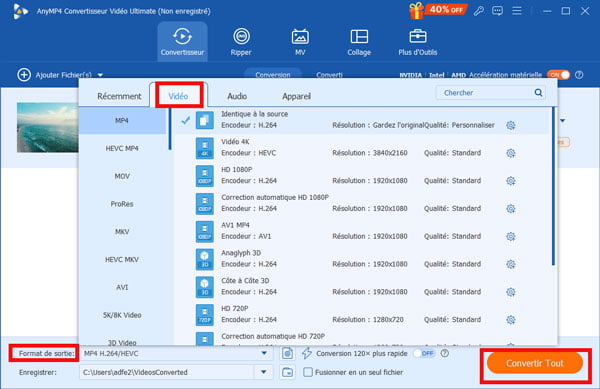Click the Convertir Tout button
Viewport: 600px width, 389px height.
(x=535, y=363)
